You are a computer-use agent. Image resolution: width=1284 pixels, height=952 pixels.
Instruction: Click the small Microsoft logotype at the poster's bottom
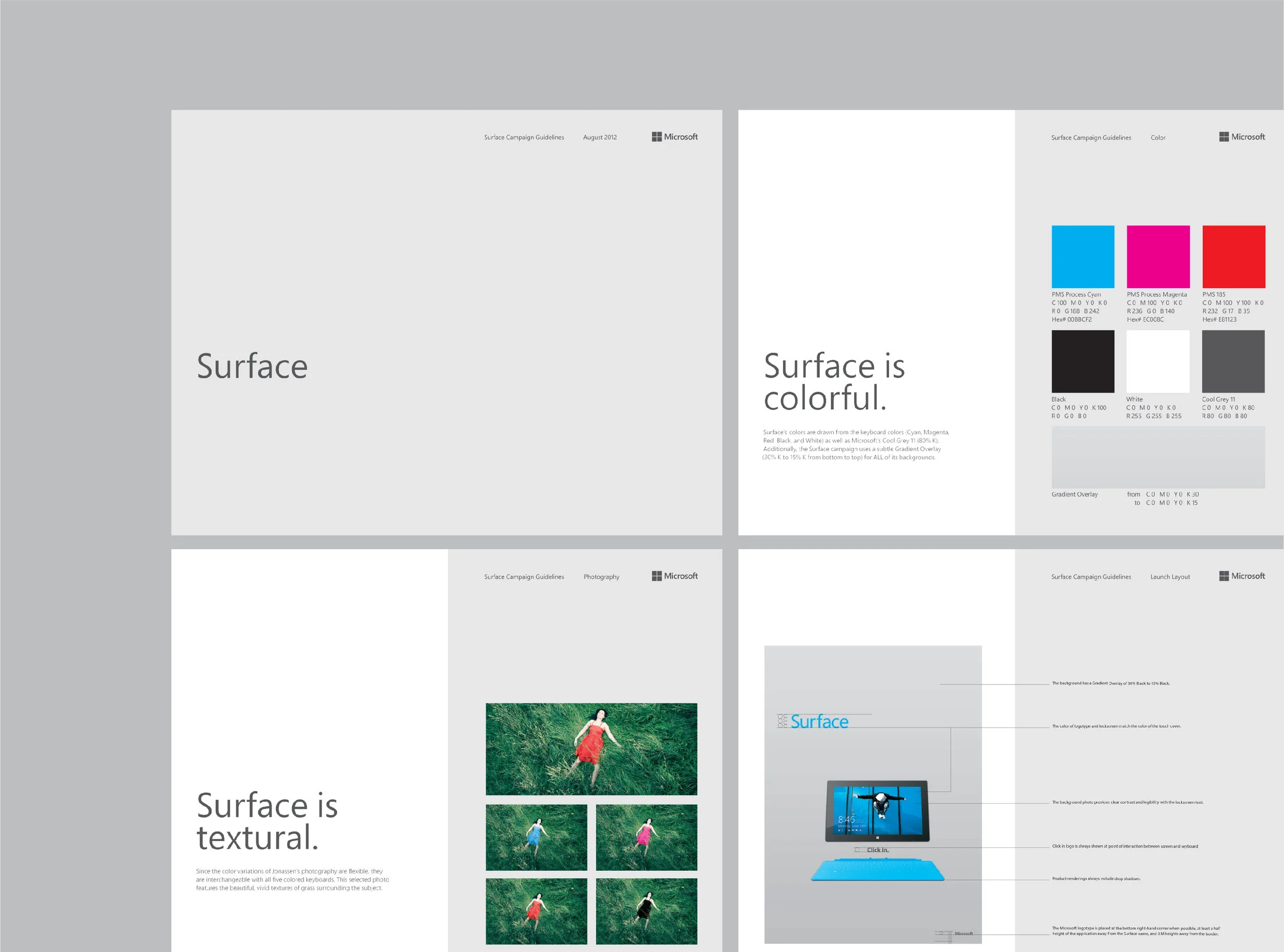[963, 934]
